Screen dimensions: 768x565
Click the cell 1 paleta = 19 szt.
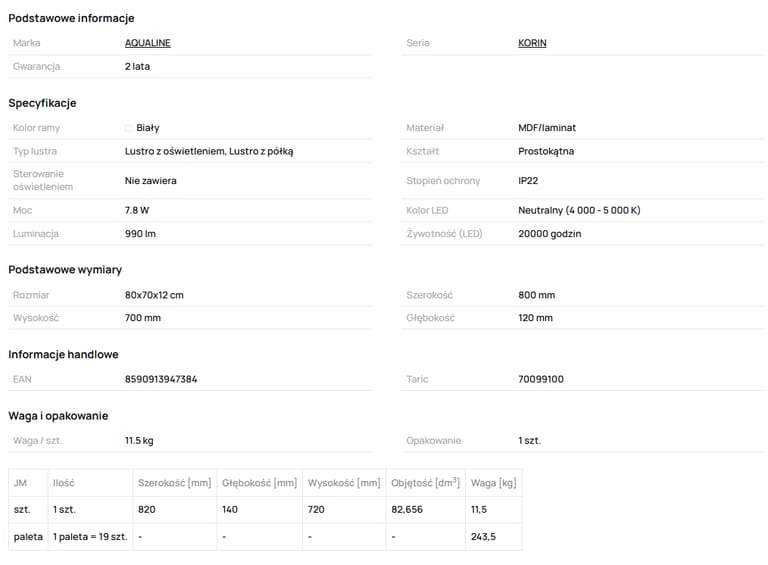[90, 537]
